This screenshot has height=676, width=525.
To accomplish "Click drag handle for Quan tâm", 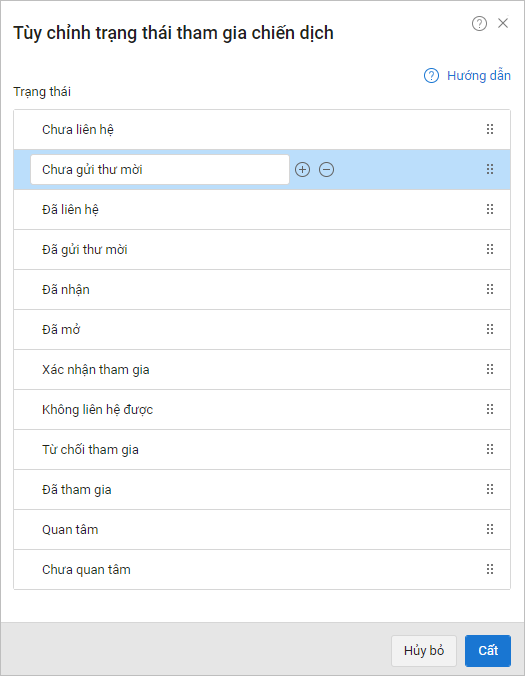I will [x=490, y=529].
